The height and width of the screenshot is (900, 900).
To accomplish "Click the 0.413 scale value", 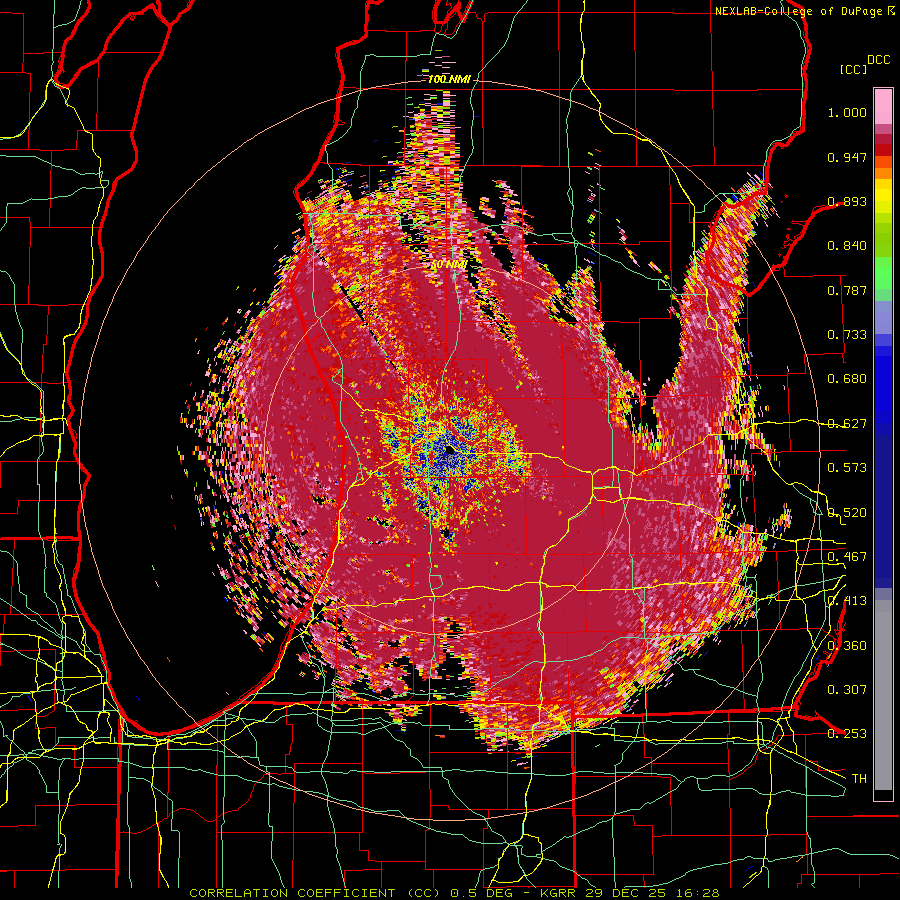I will [x=847, y=601].
